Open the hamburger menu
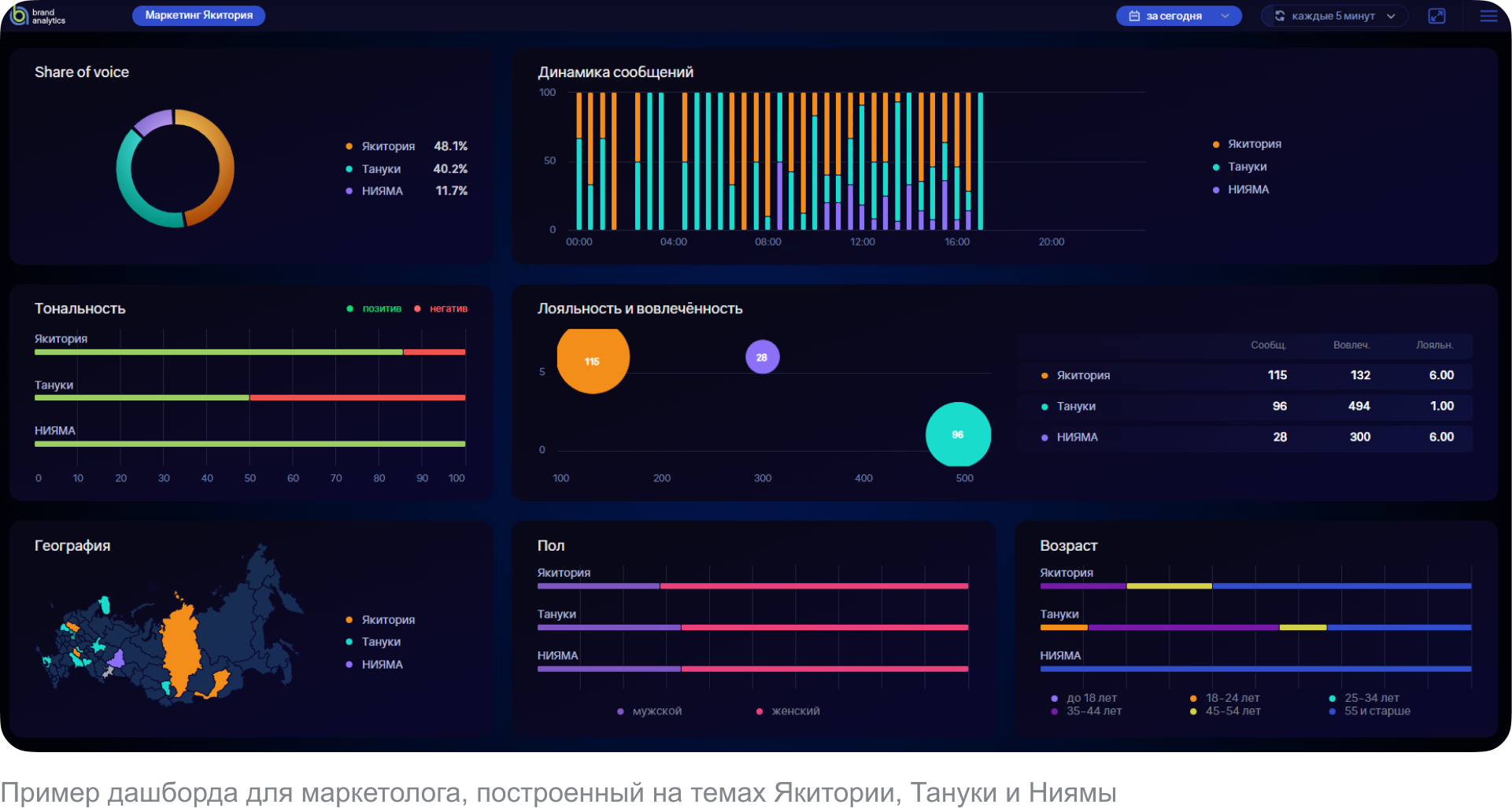Viewport: 1512px width, 808px height. pos(1488,16)
